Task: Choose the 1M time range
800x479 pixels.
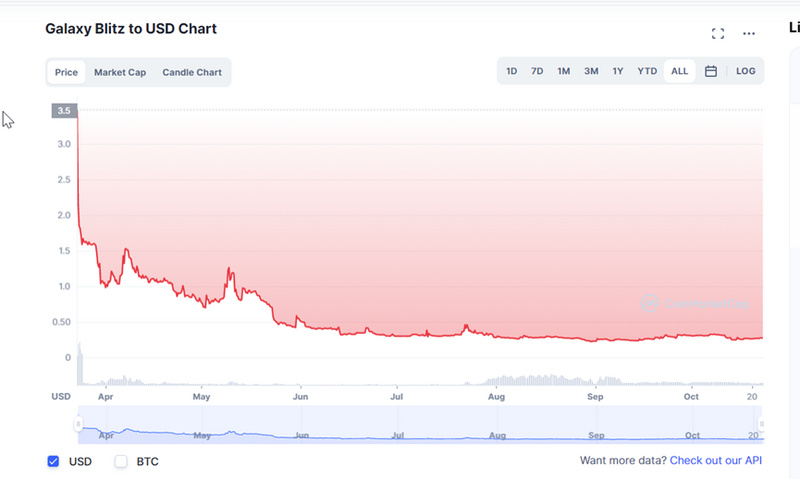Action: (x=564, y=71)
